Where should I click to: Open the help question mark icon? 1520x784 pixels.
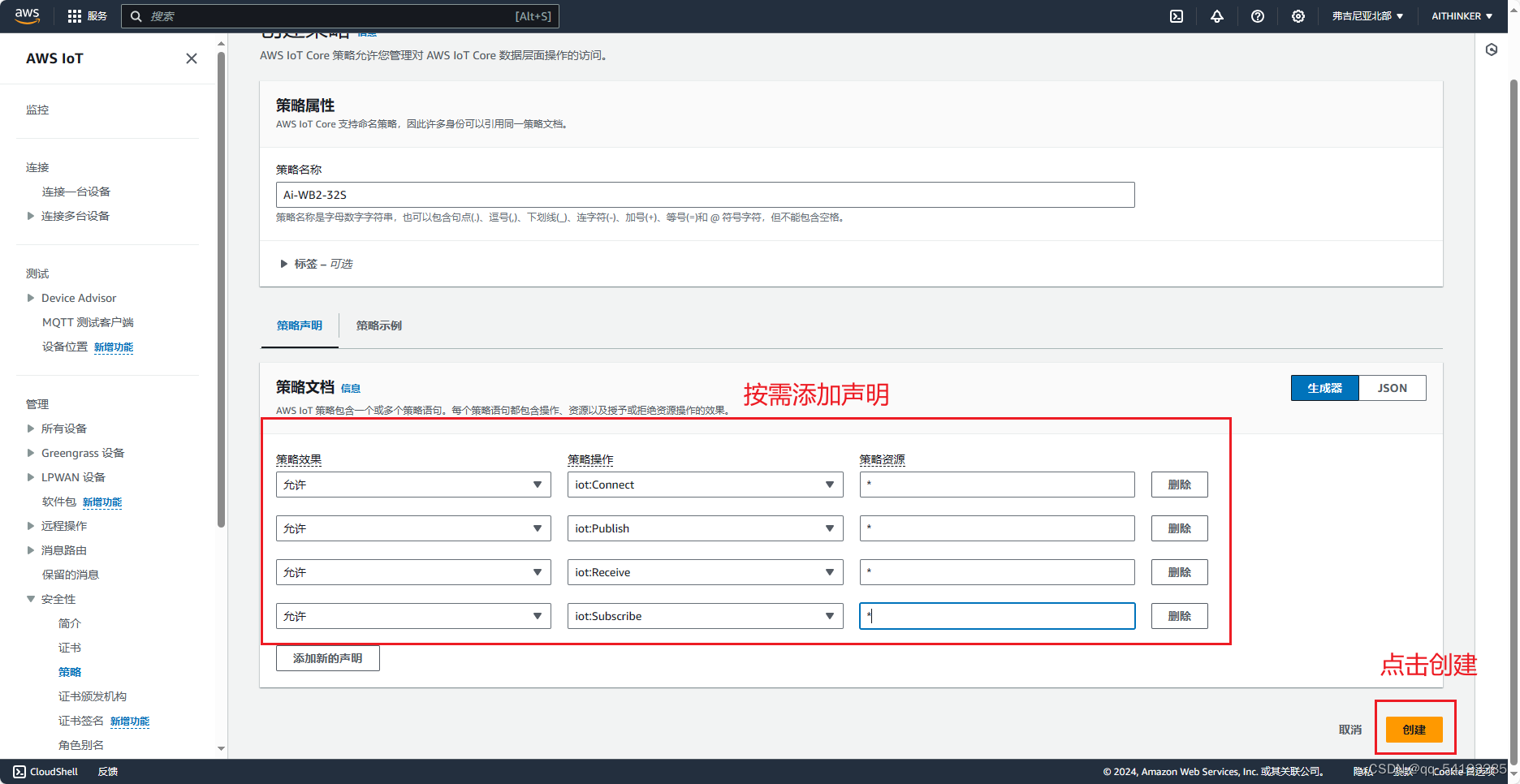1258,16
